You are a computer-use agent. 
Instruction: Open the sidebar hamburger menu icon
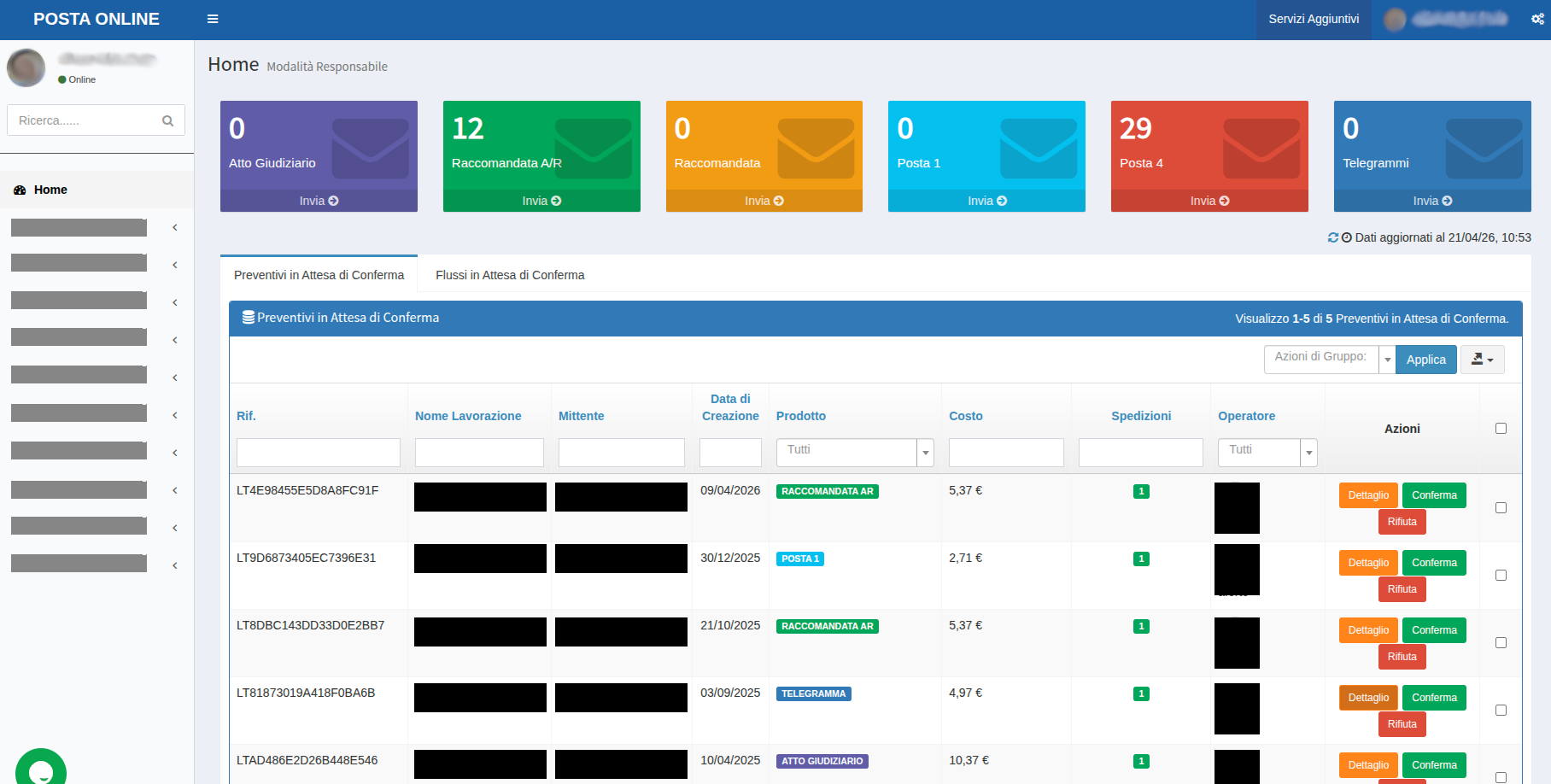tap(213, 18)
